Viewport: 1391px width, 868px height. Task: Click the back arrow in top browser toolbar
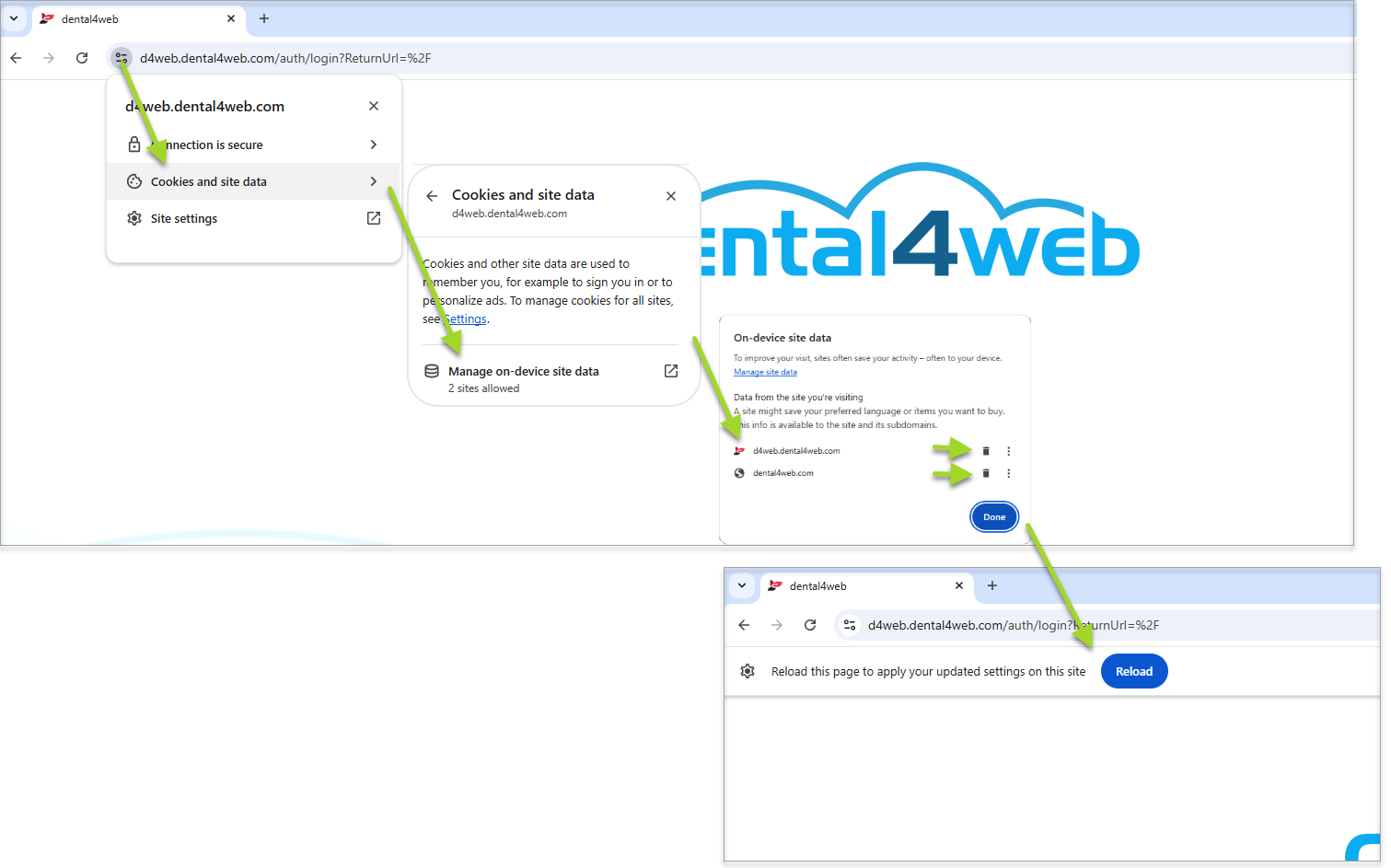(16, 58)
